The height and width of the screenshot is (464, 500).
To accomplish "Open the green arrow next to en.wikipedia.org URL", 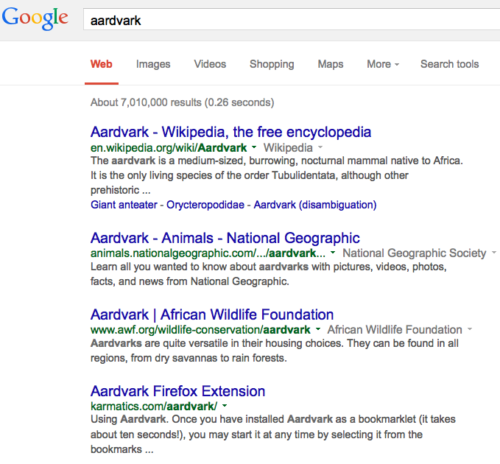I will tap(254, 147).
